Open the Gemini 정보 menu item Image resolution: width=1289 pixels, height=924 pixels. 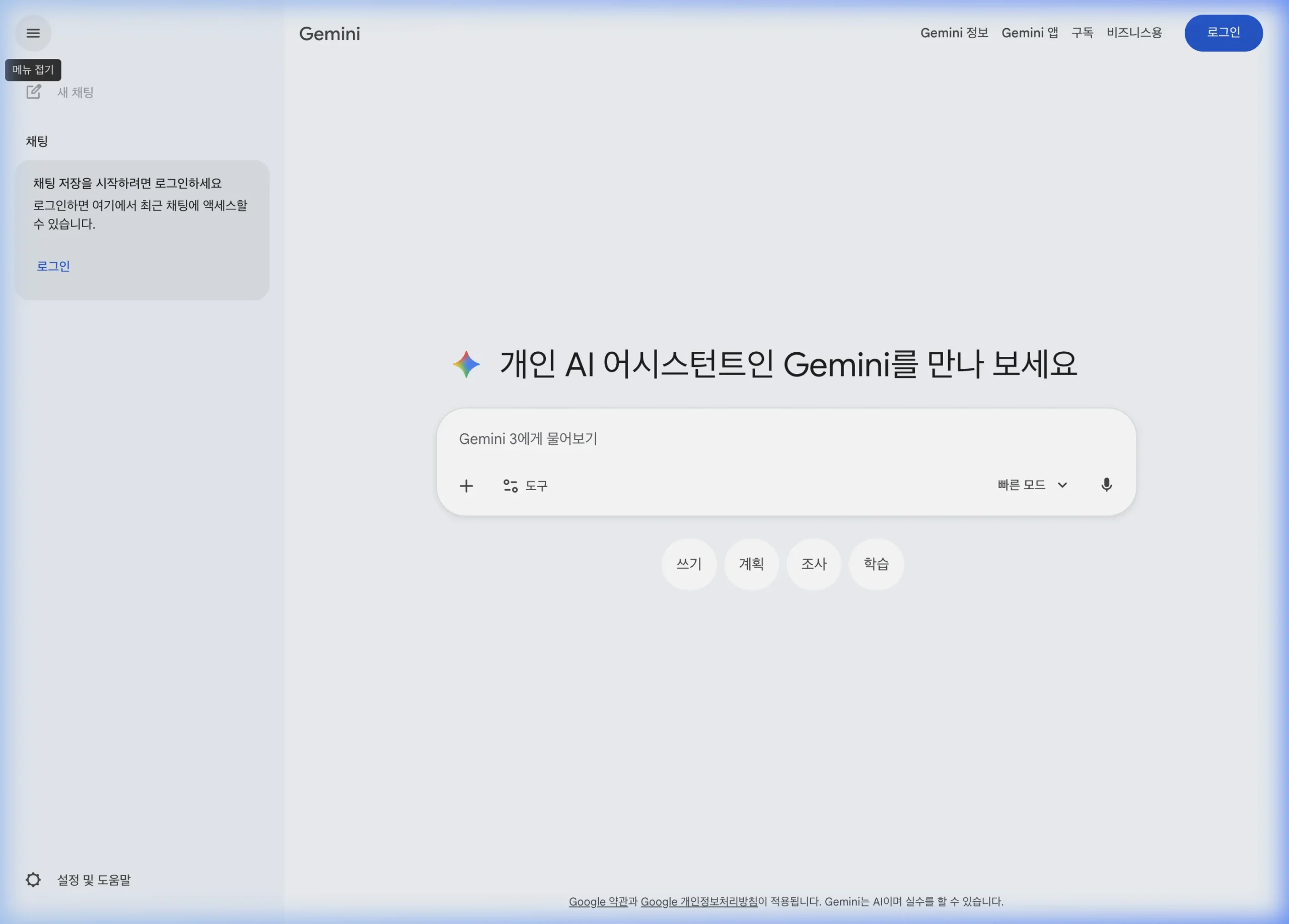[954, 32]
